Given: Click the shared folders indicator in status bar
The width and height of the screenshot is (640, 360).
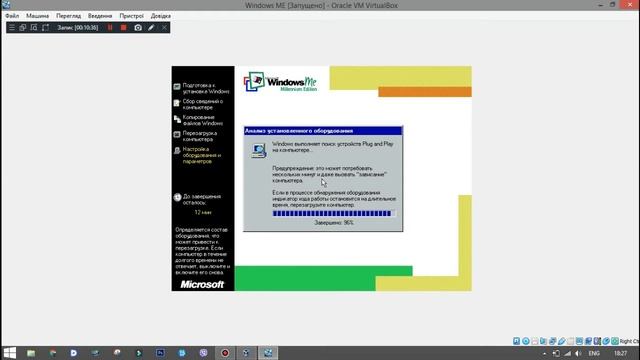Looking at the screenshot, I should point(571,341).
